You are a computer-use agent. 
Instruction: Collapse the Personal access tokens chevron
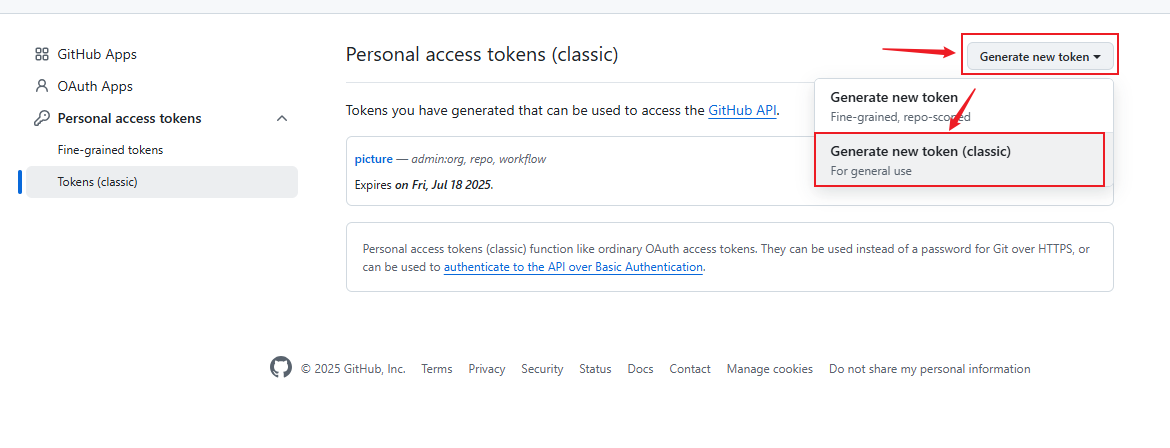click(x=282, y=118)
